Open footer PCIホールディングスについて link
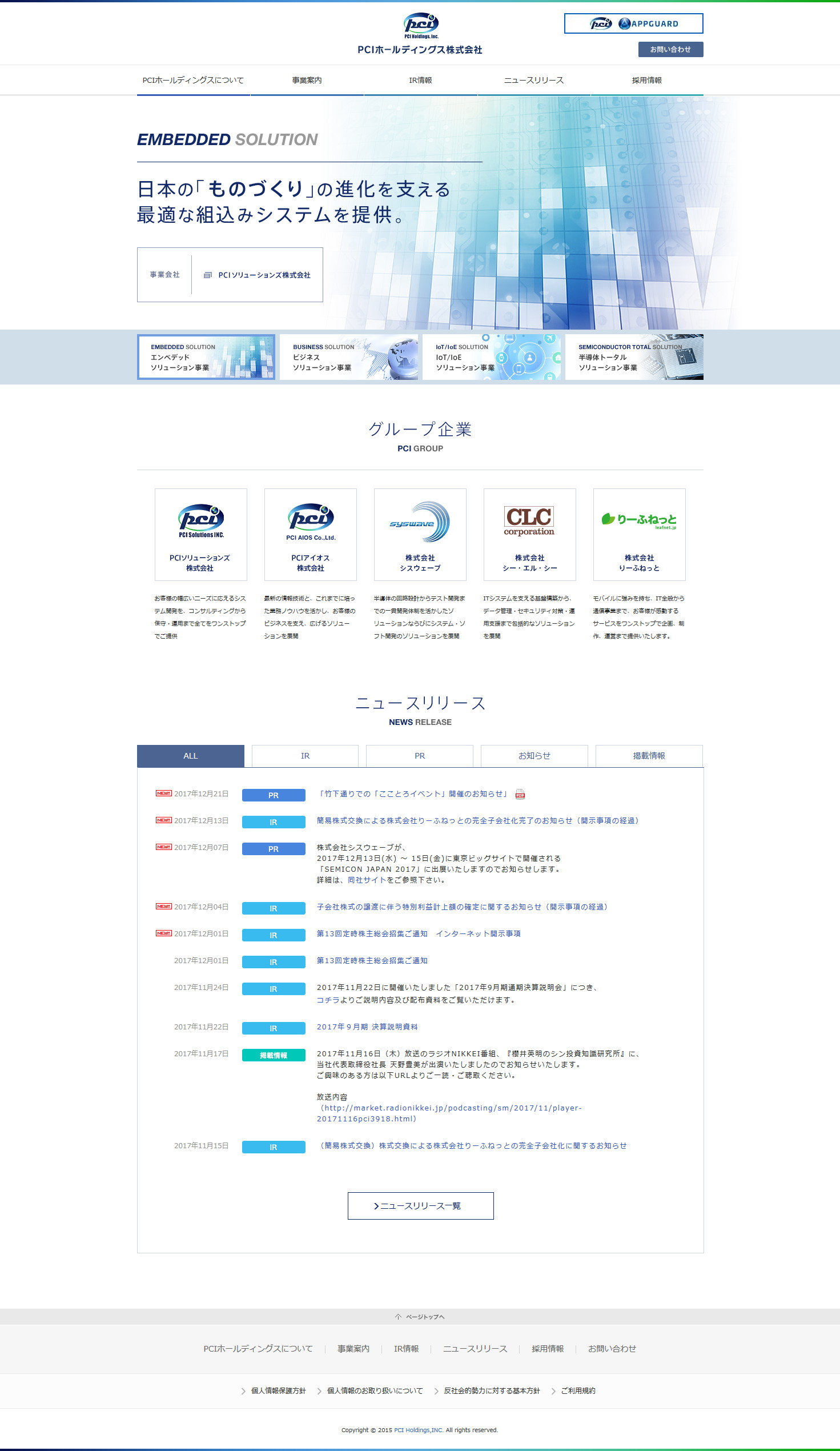Screen dimensions: 840x1451 (258, 1349)
